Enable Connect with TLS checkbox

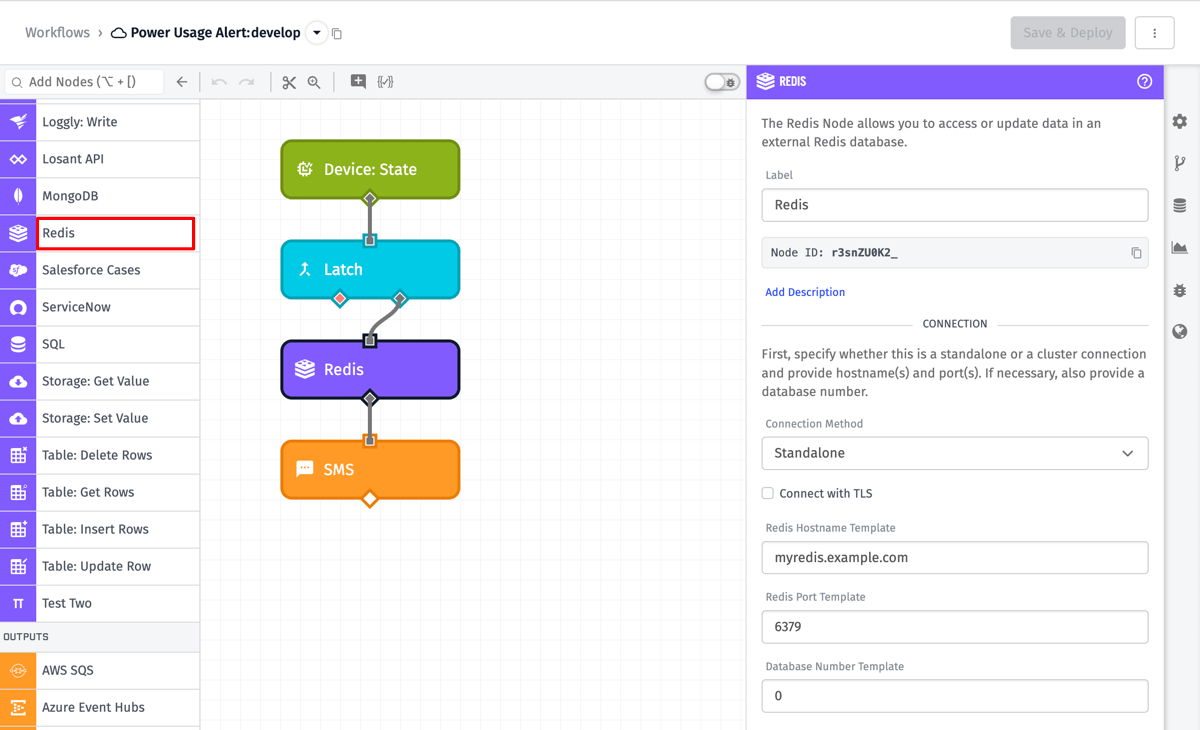click(x=768, y=493)
